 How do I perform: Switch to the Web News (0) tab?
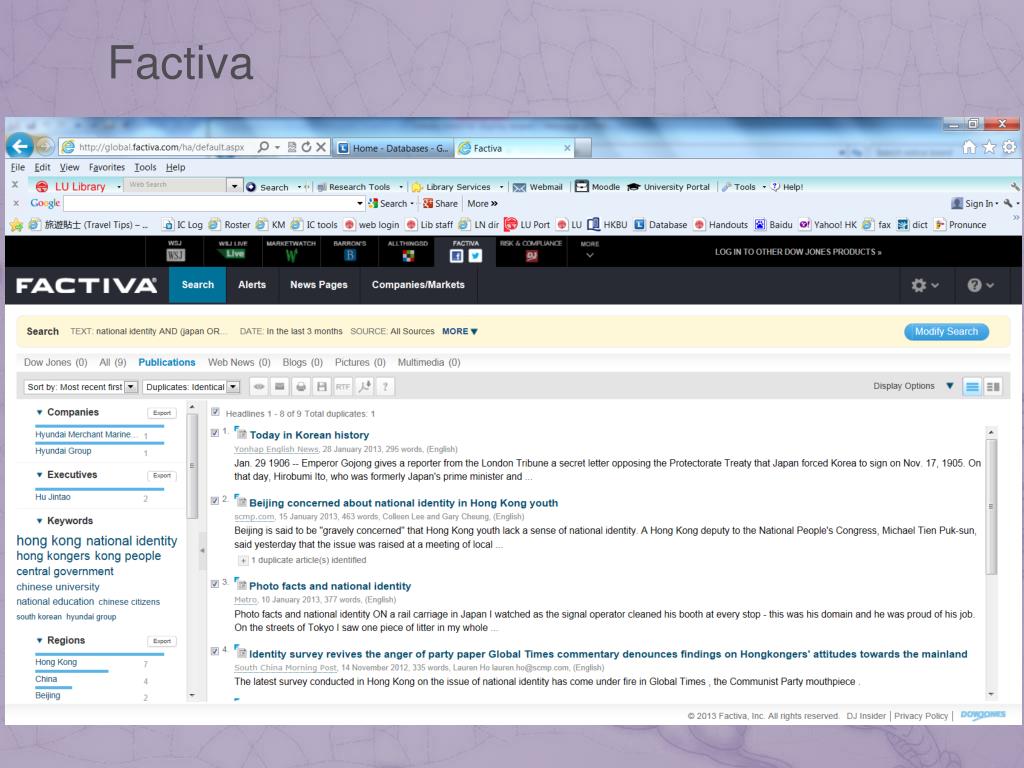(x=239, y=362)
